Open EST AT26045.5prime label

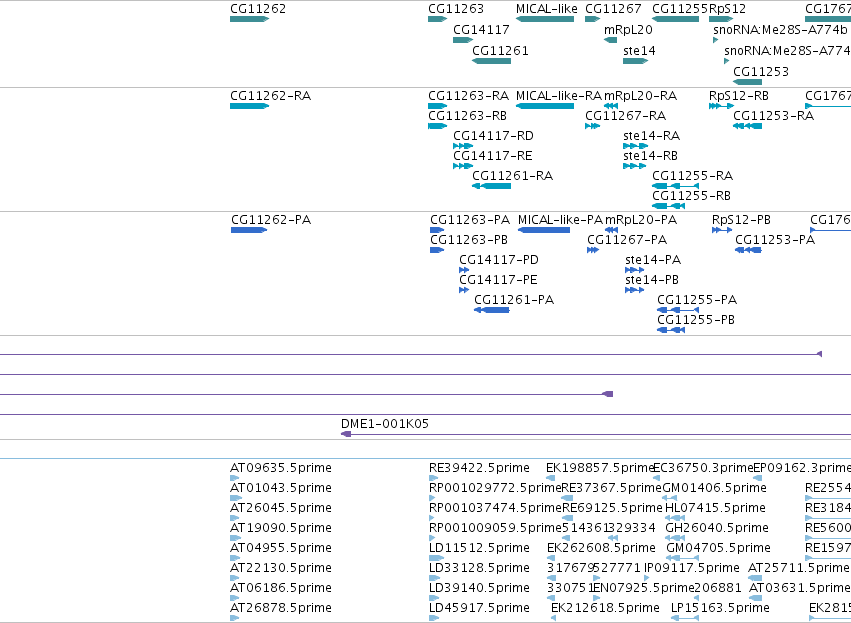[x=281, y=508]
